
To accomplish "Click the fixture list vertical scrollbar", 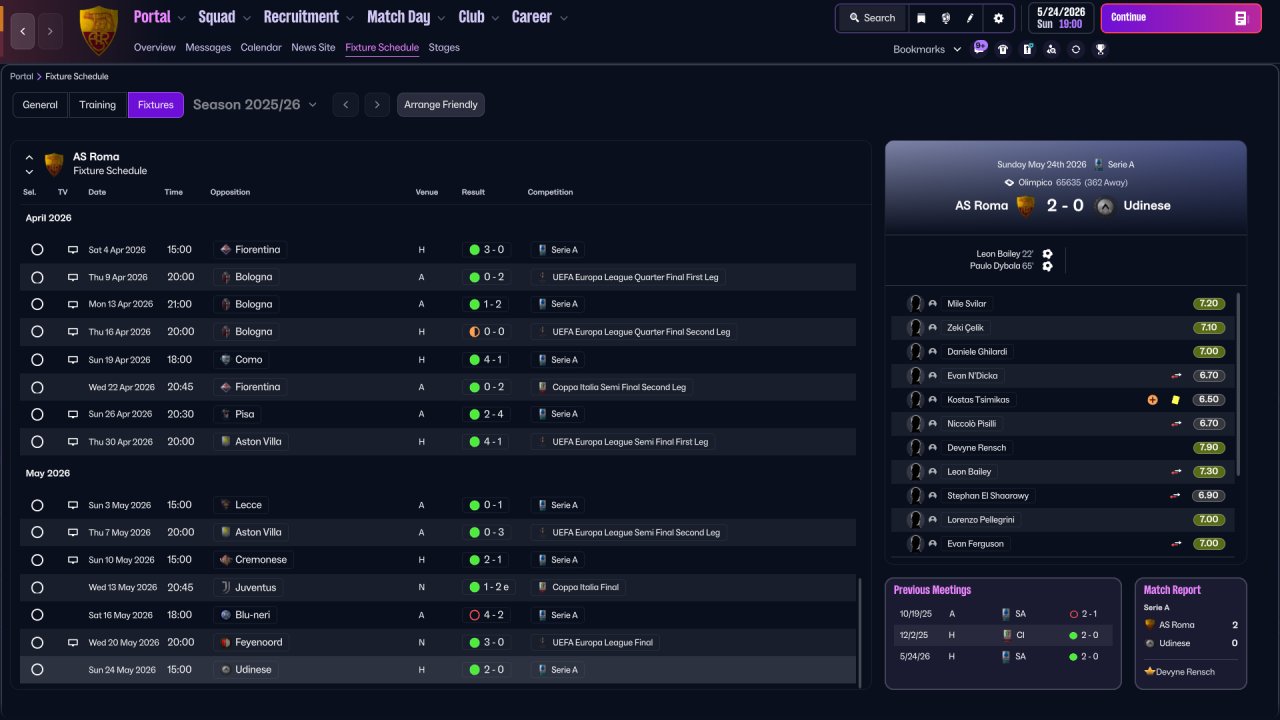I will (x=859, y=632).
